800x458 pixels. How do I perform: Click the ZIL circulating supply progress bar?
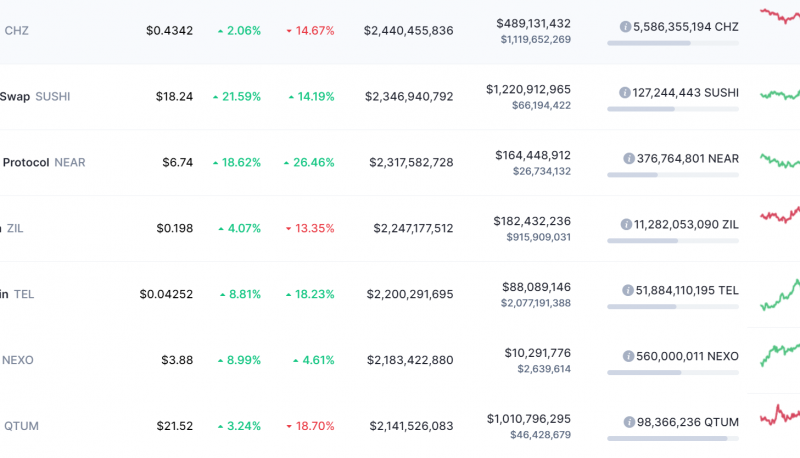point(673,241)
